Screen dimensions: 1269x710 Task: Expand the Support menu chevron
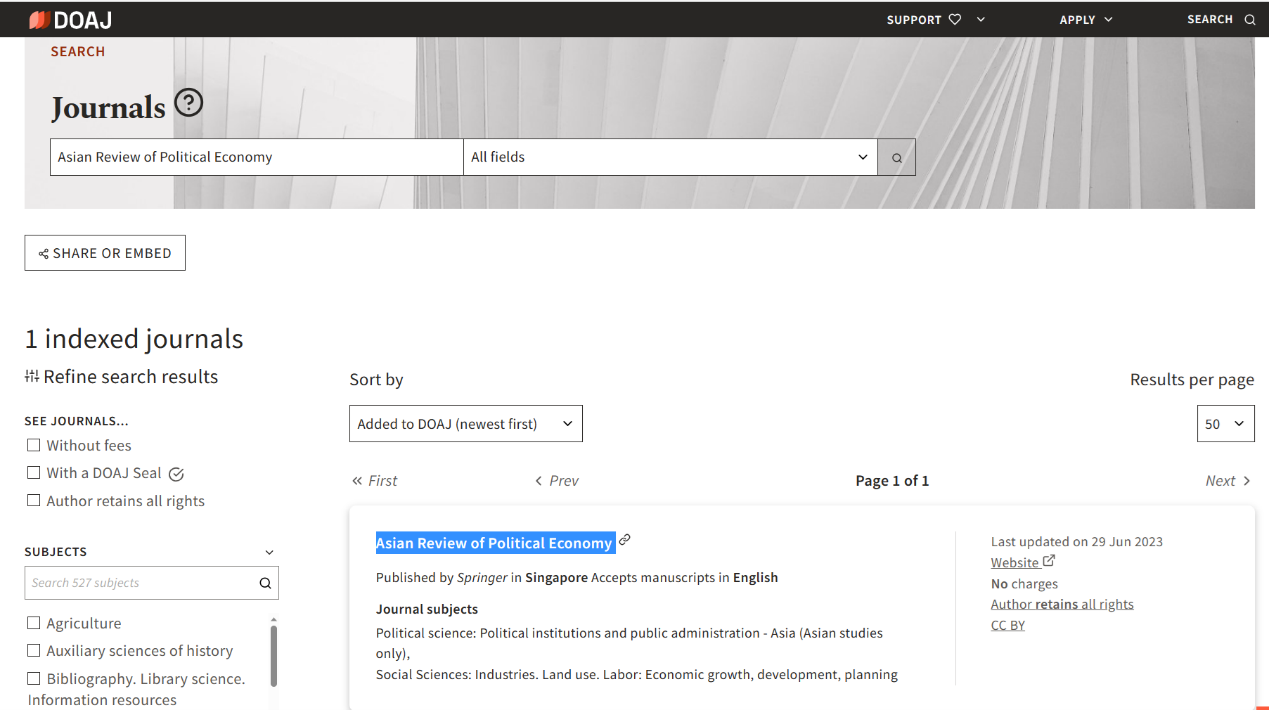981,19
